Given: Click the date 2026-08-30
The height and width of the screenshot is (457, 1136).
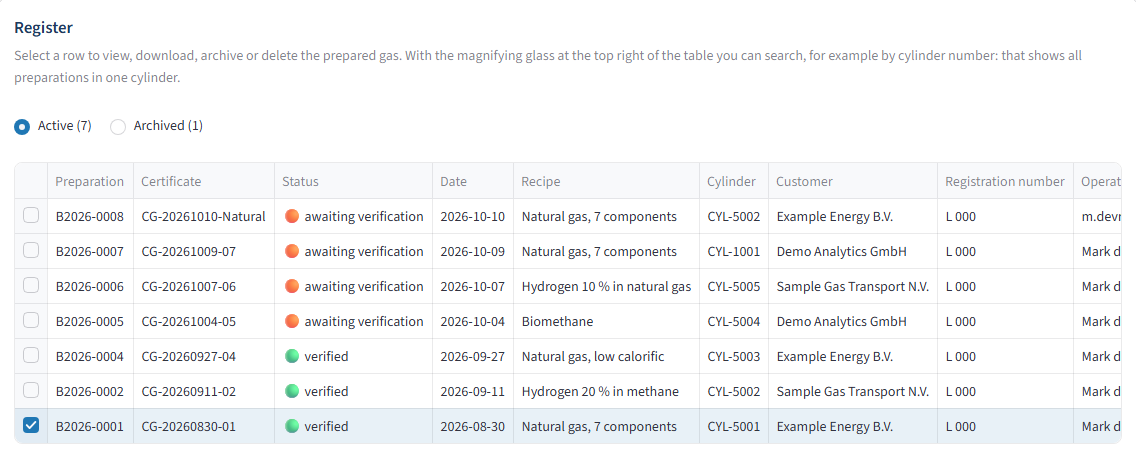Looking at the screenshot, I should pos(472,426).
